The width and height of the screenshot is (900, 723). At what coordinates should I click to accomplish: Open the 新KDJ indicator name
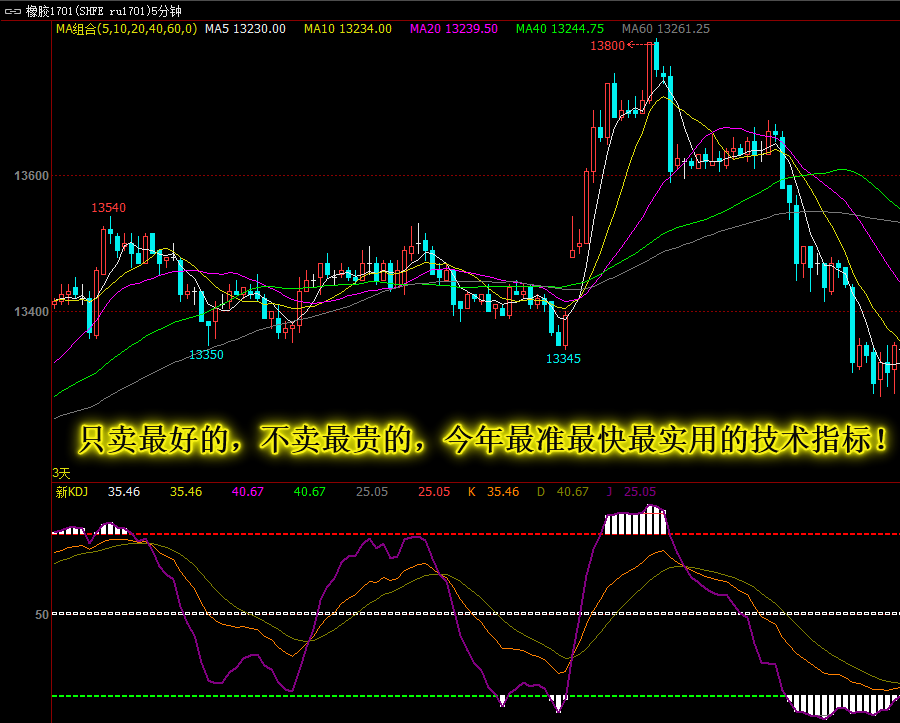(x=72, y=492)
